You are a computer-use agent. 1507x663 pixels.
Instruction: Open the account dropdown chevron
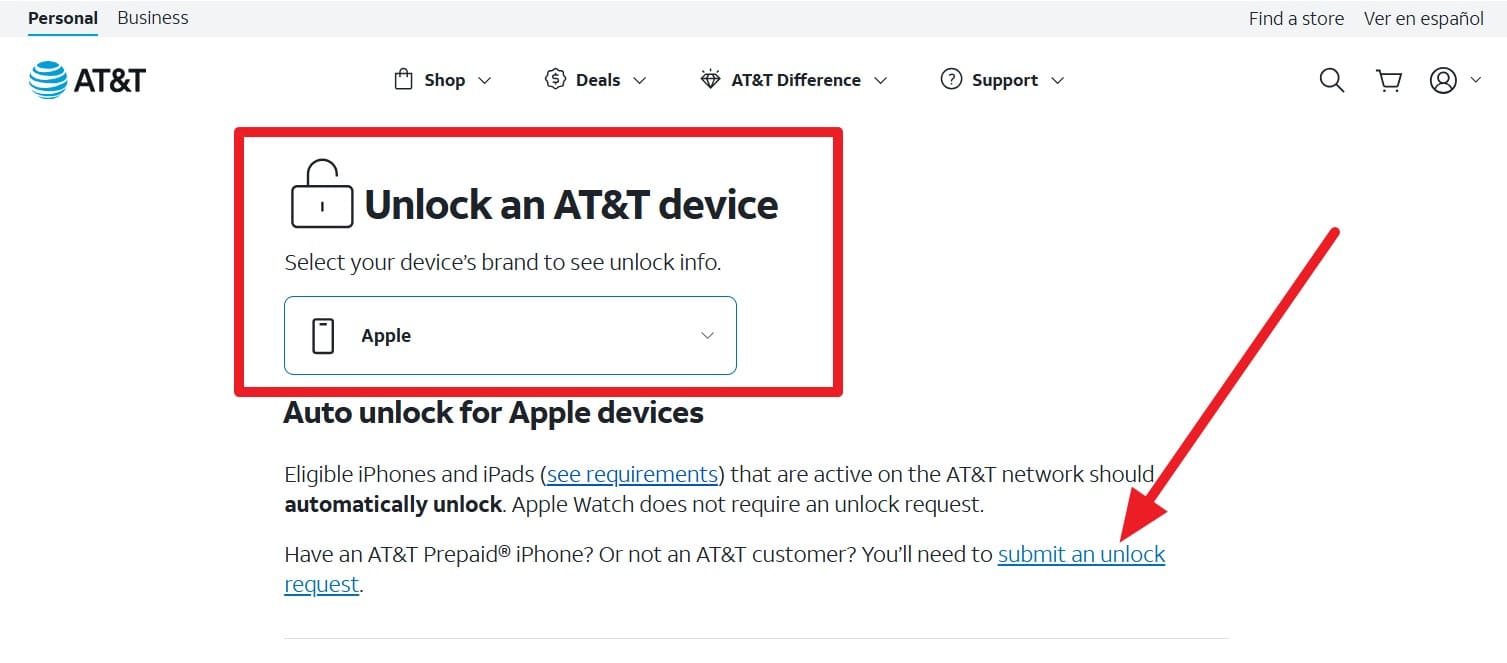[x=1475, y=80]
